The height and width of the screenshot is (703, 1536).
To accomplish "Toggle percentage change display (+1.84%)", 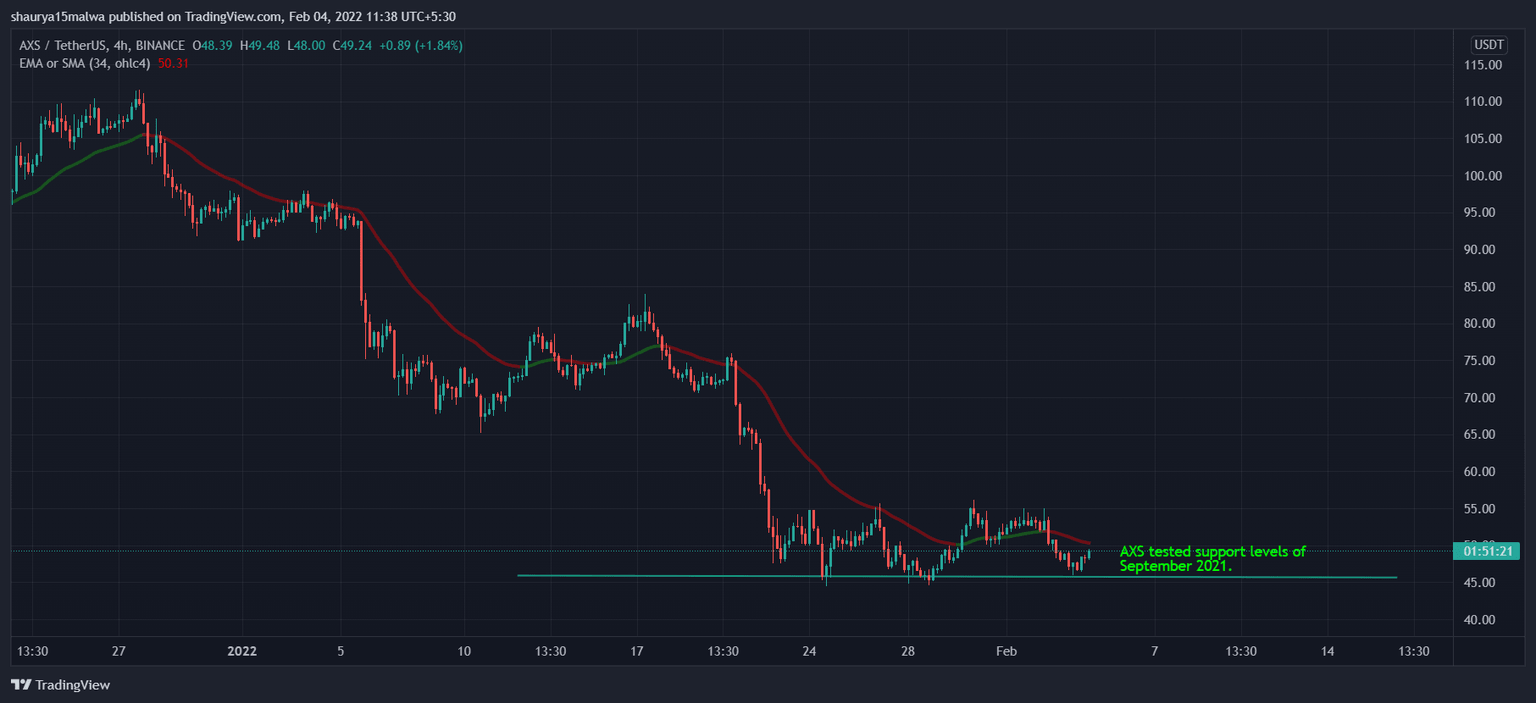I will [438, 45].
